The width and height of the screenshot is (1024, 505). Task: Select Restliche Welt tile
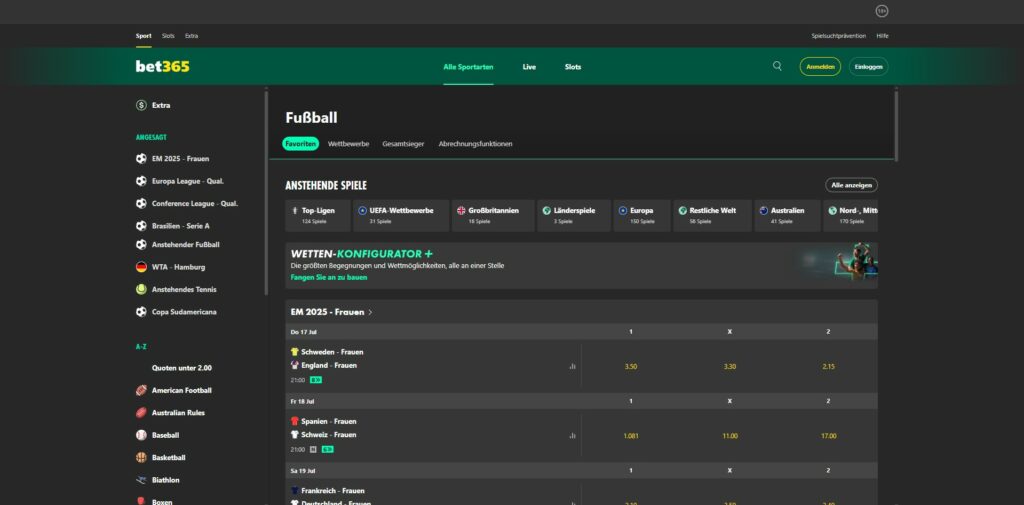tap(712, 216)
